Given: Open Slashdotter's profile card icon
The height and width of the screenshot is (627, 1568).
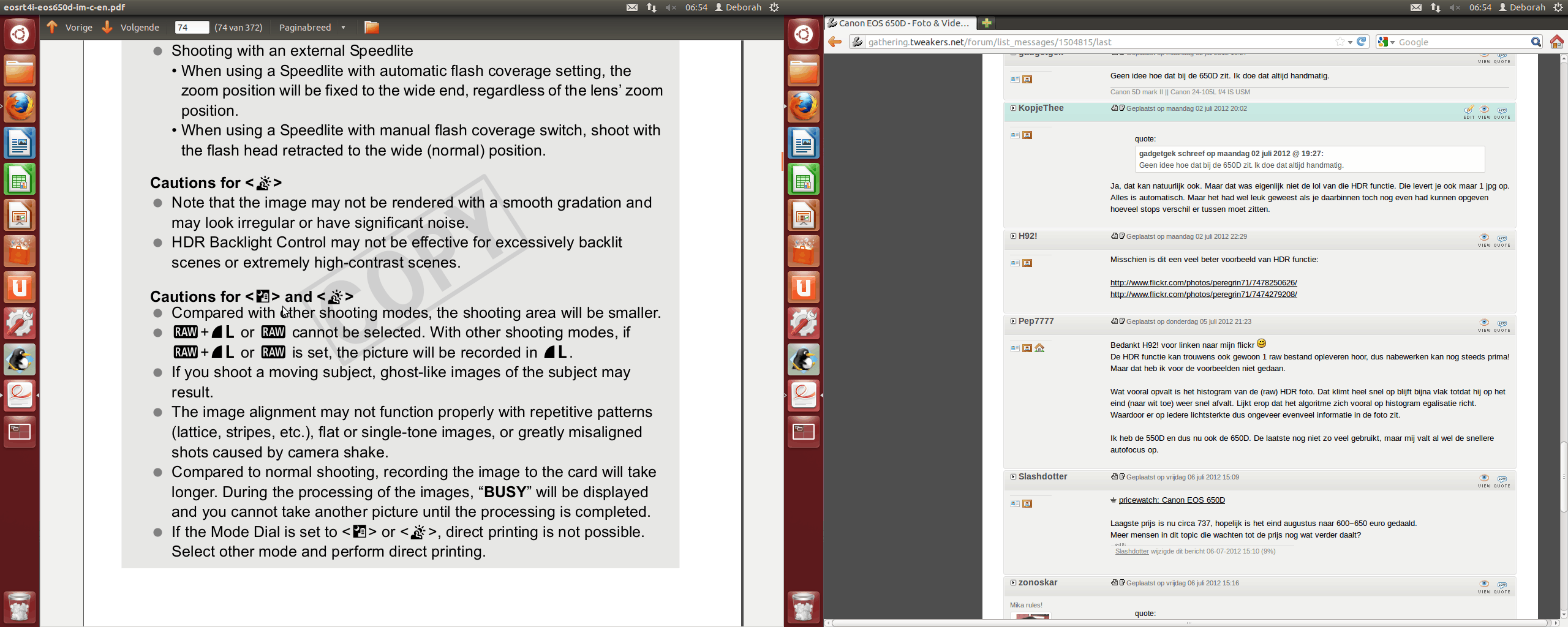Looking at the screenshot, I should [x=1015, y=503].
